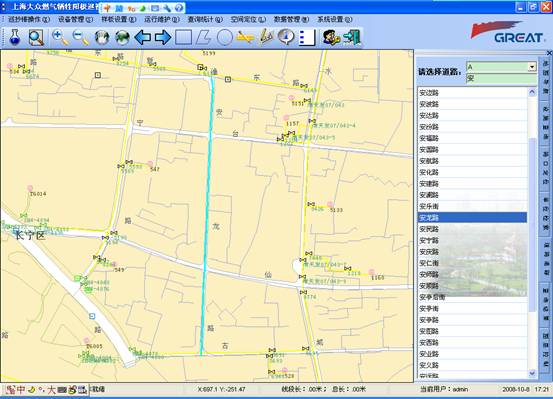Screen dimensions: 553x399
Task: Open the 系统设置 menu
Action: pyautogui.click(x=334, y=19)
